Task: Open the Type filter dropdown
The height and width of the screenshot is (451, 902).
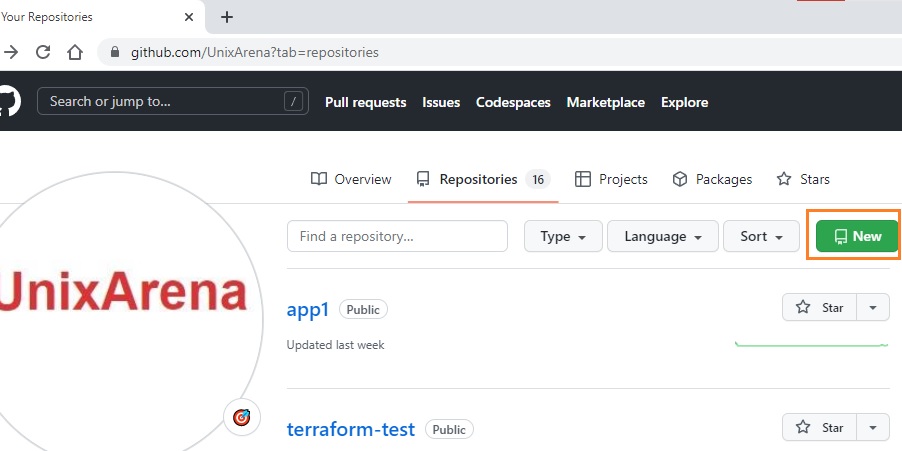Action: point(563,236)
